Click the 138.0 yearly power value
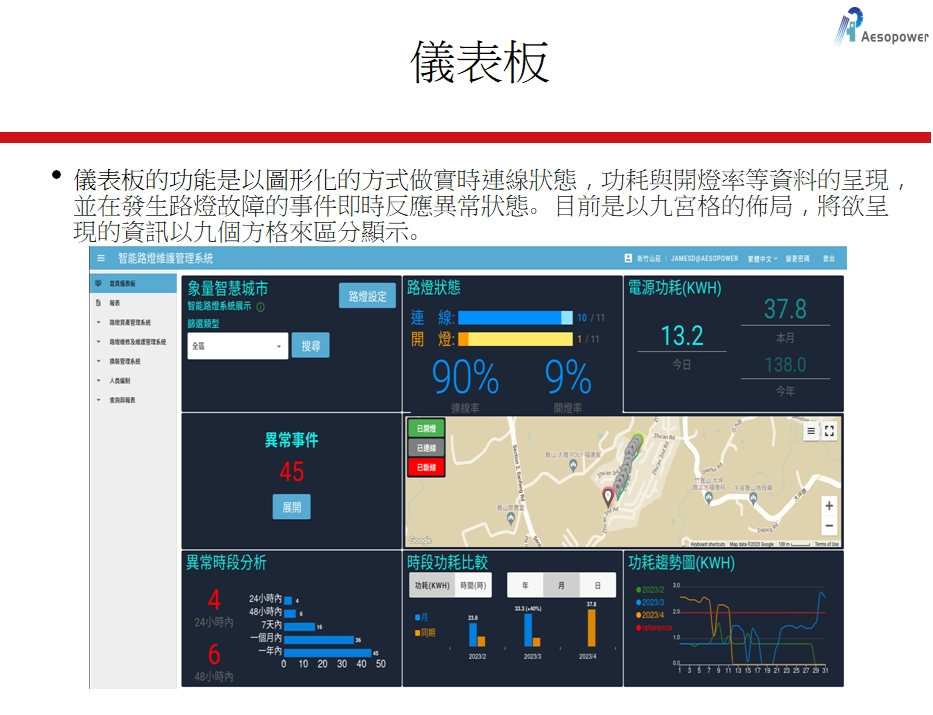This screenshot has height=715, width=933. (785, 364)
